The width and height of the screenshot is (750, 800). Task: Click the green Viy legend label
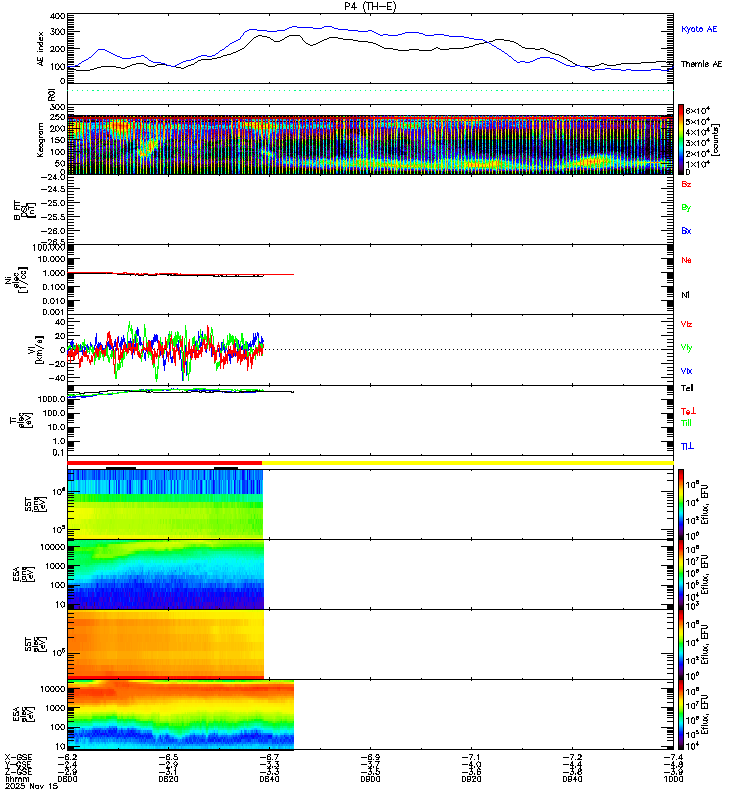686,348
